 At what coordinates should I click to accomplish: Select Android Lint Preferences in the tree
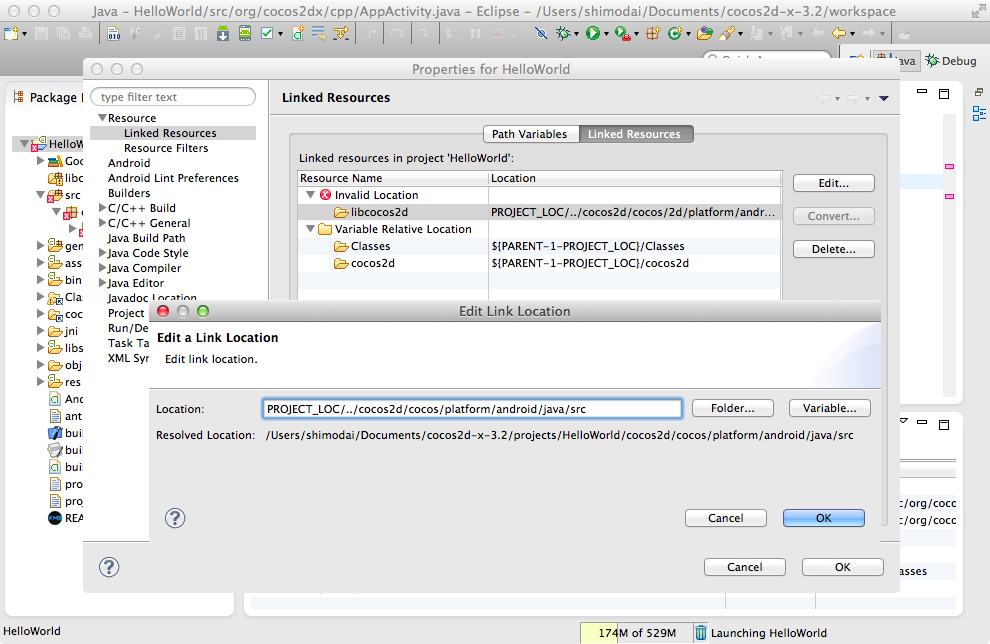click(x=173, y=178)
